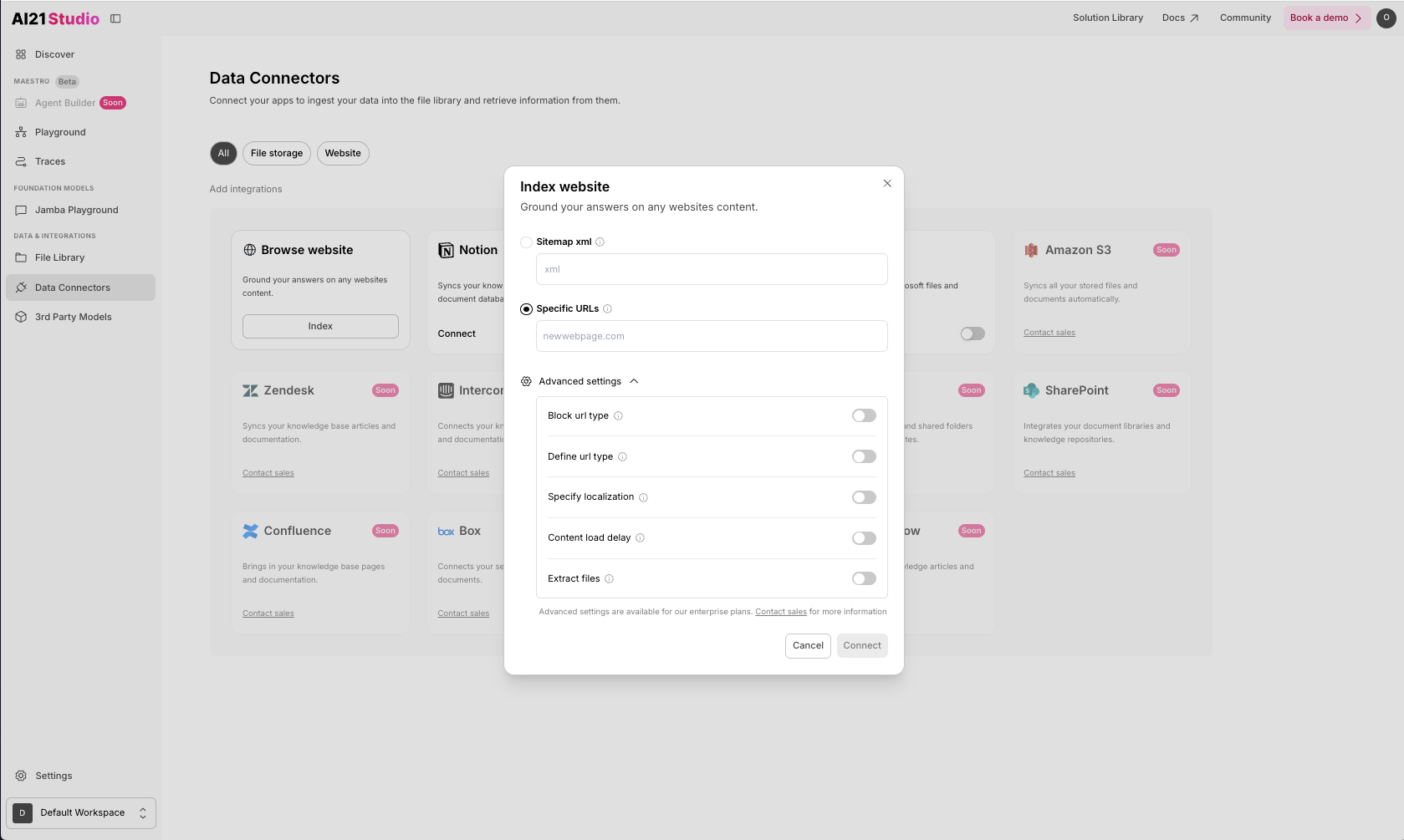Screen dimensions: 1404x840
Task: Click the Cancel button
Action: pyautogui.click(x=808, y=645)
